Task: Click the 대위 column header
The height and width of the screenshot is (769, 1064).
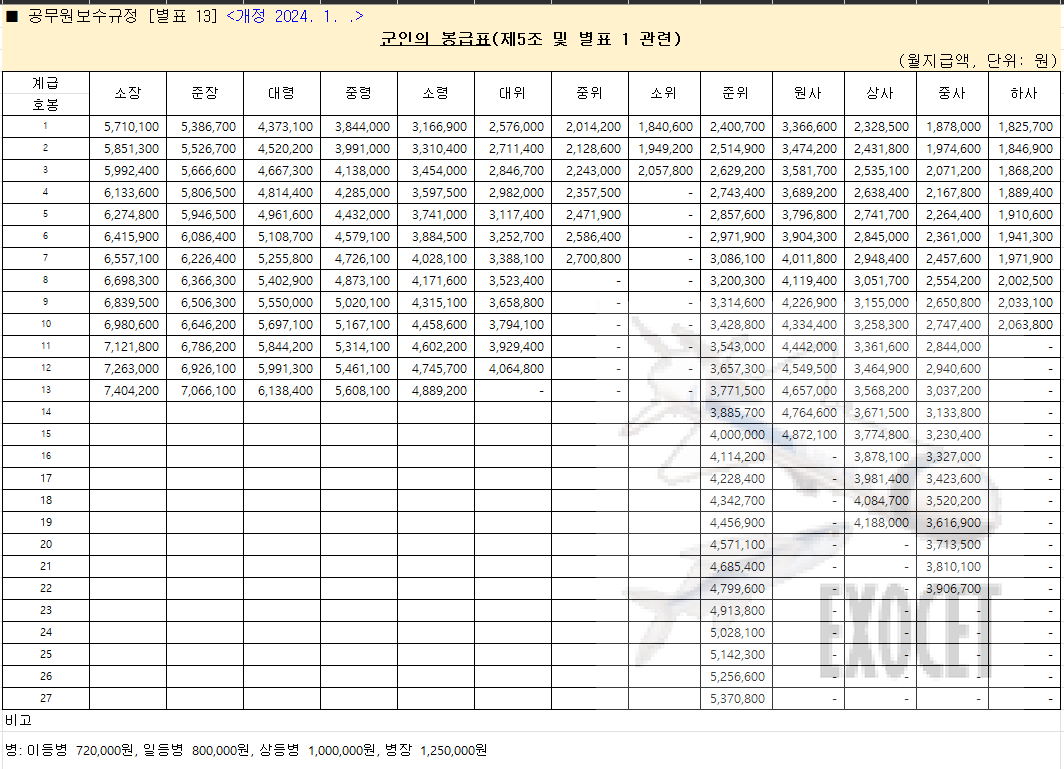Action: (x=513, y=93)
